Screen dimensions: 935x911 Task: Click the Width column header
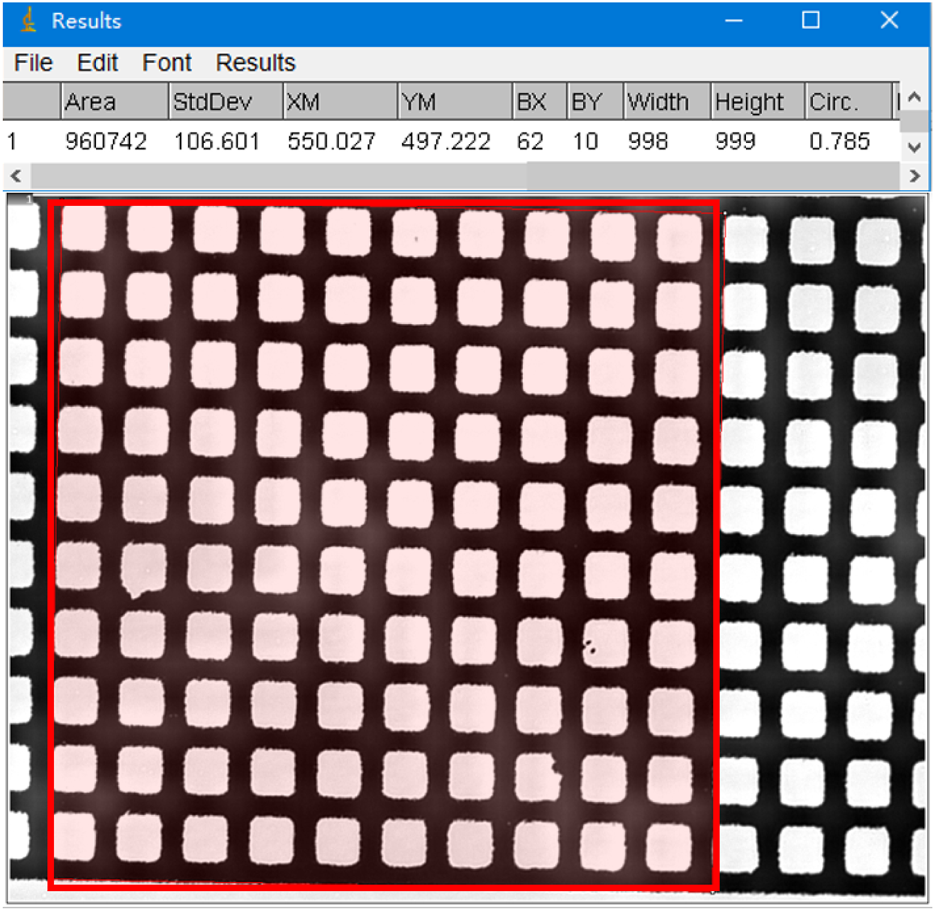pos(665,102)
